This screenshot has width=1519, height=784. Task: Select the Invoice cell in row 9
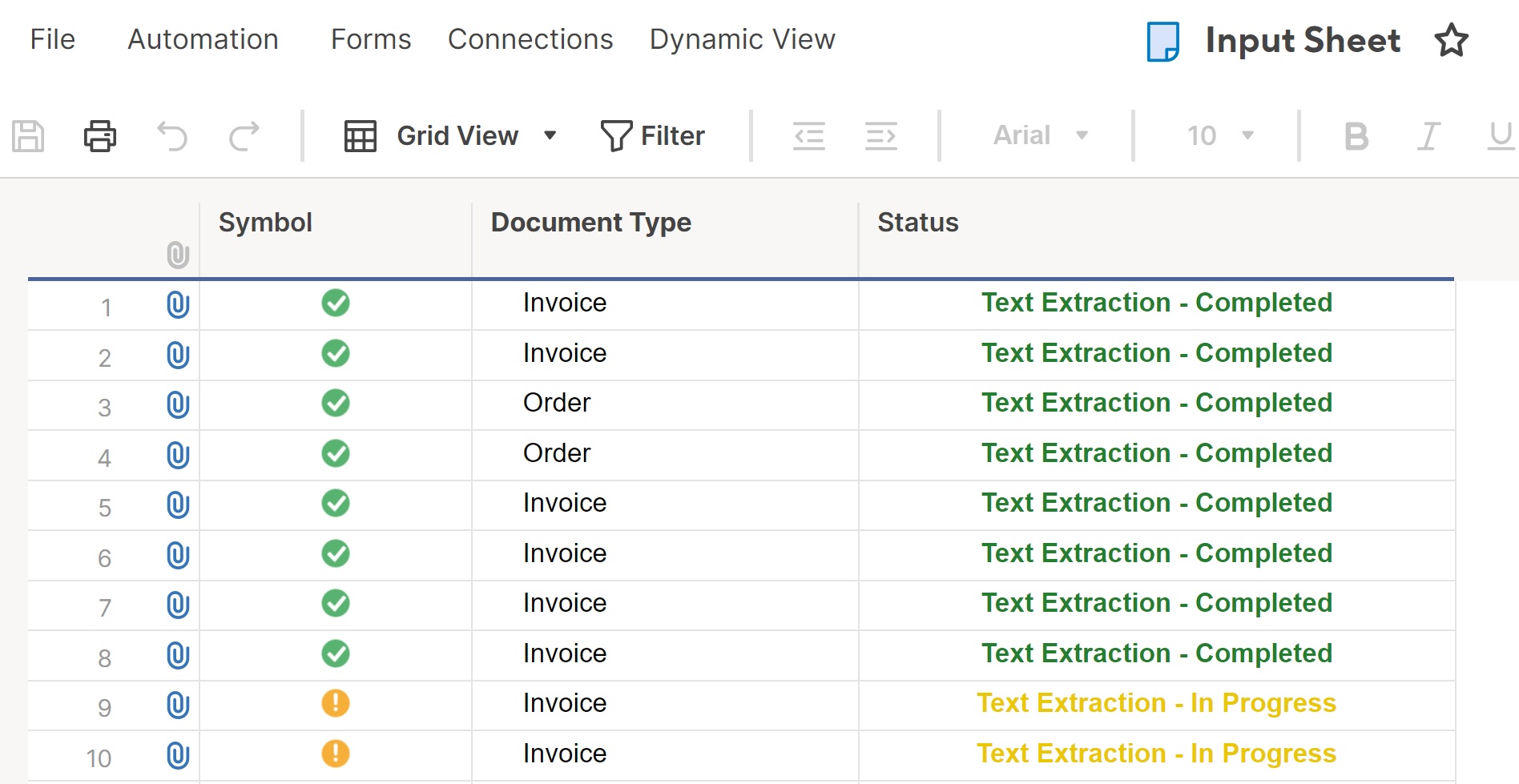point(665,705)
